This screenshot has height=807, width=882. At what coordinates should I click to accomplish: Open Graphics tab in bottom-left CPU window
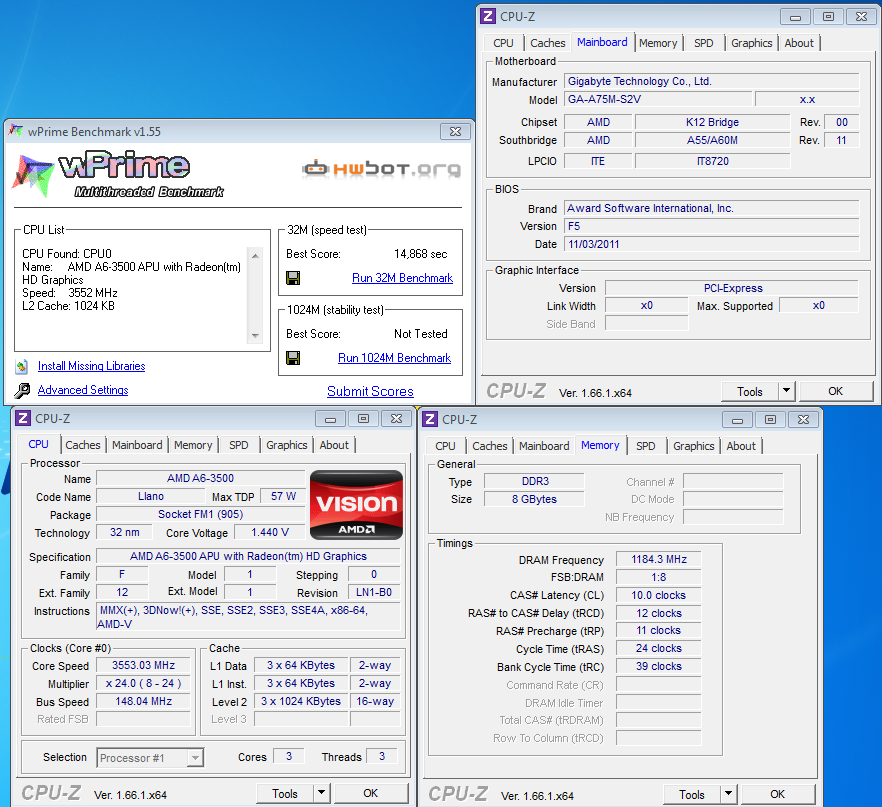pos(286,445)
